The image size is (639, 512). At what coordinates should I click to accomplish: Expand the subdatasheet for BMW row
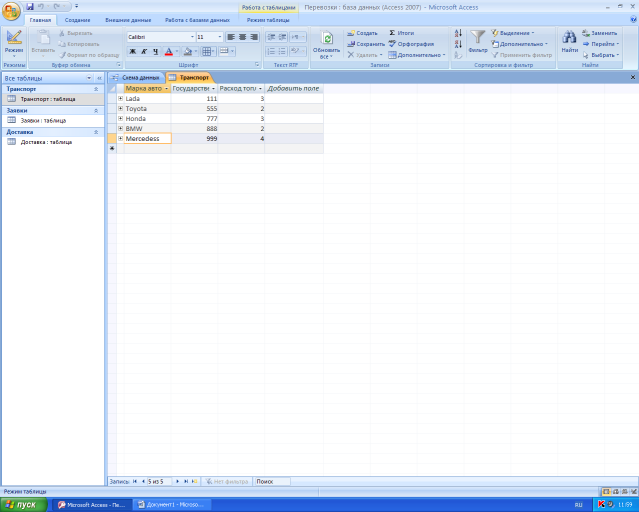click(120, 128)
